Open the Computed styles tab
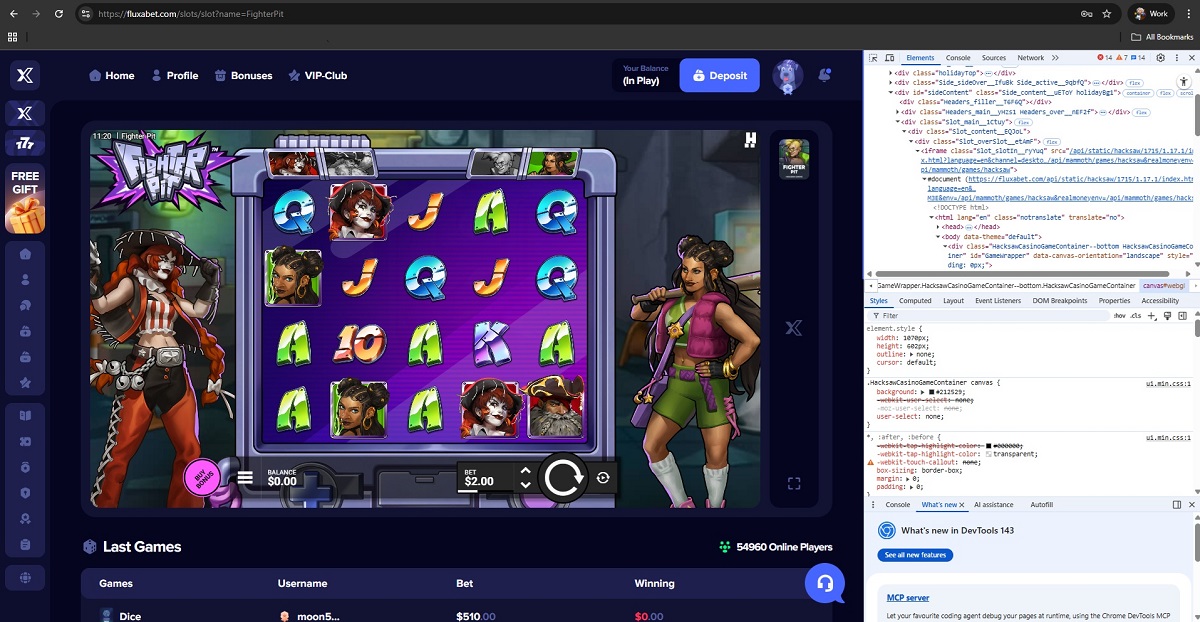The image size is (1200, 622). 914,300
